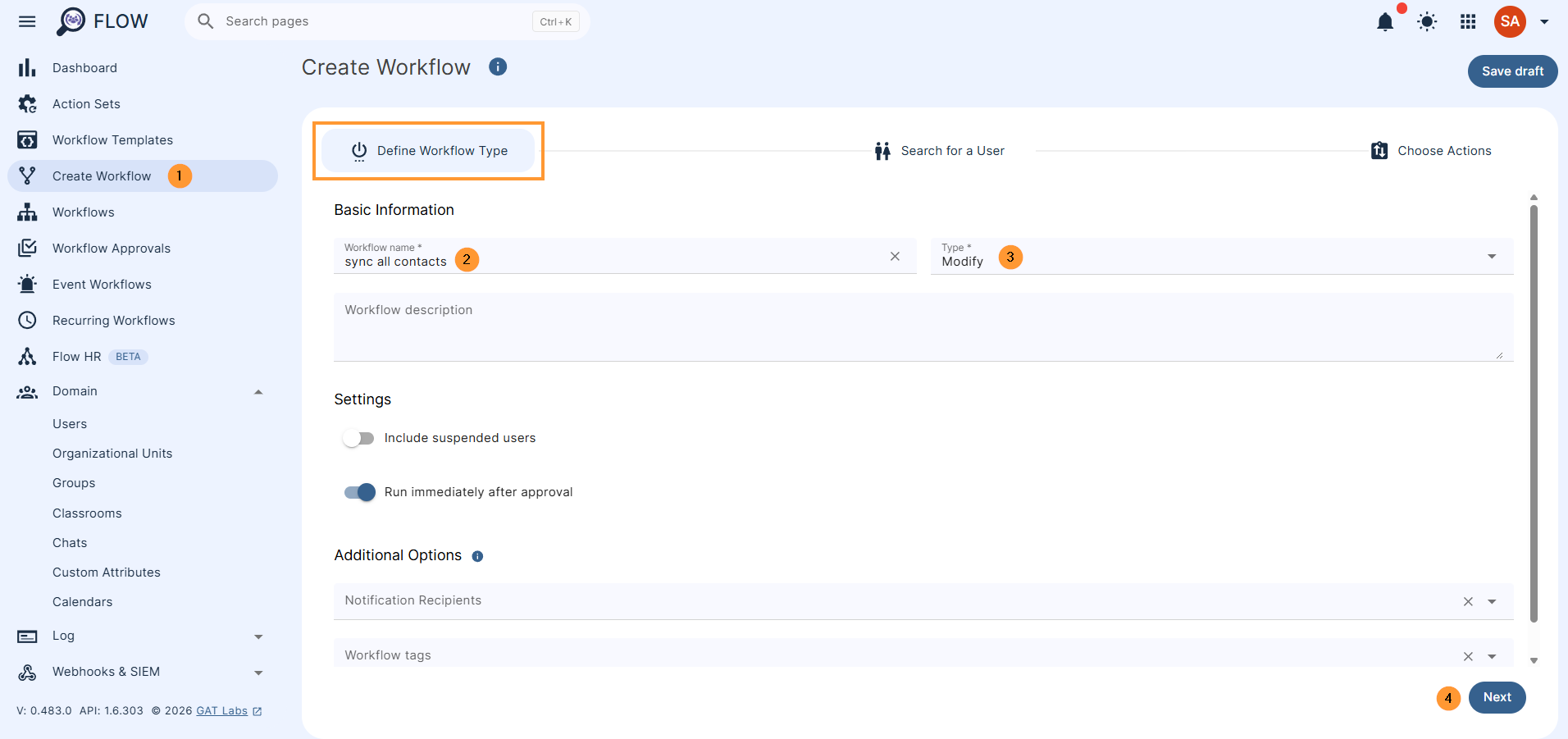Clear the Workflow tags field
This screenshot has height=739, width=1568.
(x=1468, y=657)
